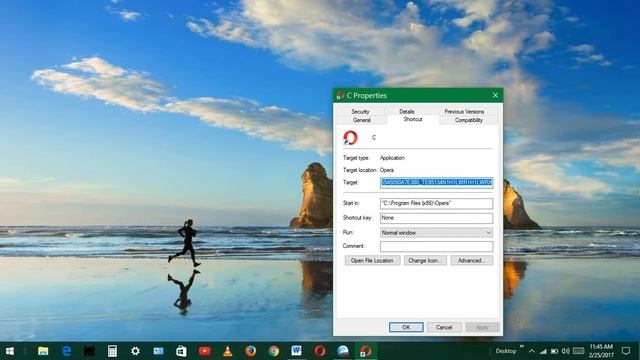Screen dimensions: 640x360
Task: Click the Advanced button
Action: coord(472,260)
